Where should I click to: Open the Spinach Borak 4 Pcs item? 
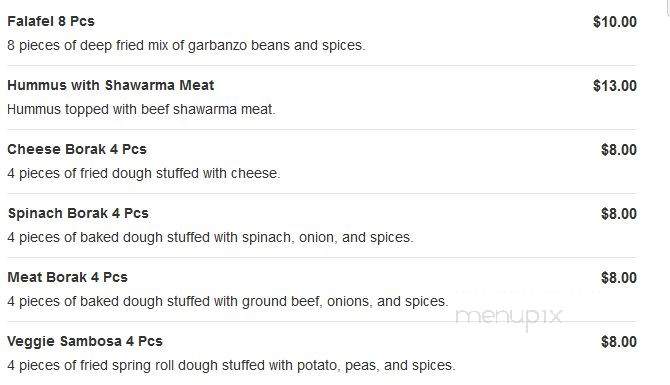point(78,214)
